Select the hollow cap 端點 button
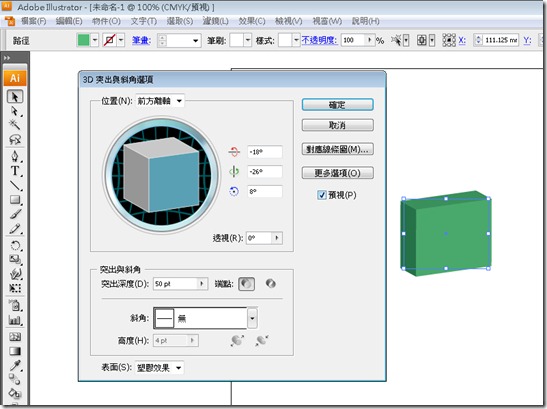 (270, 284)
